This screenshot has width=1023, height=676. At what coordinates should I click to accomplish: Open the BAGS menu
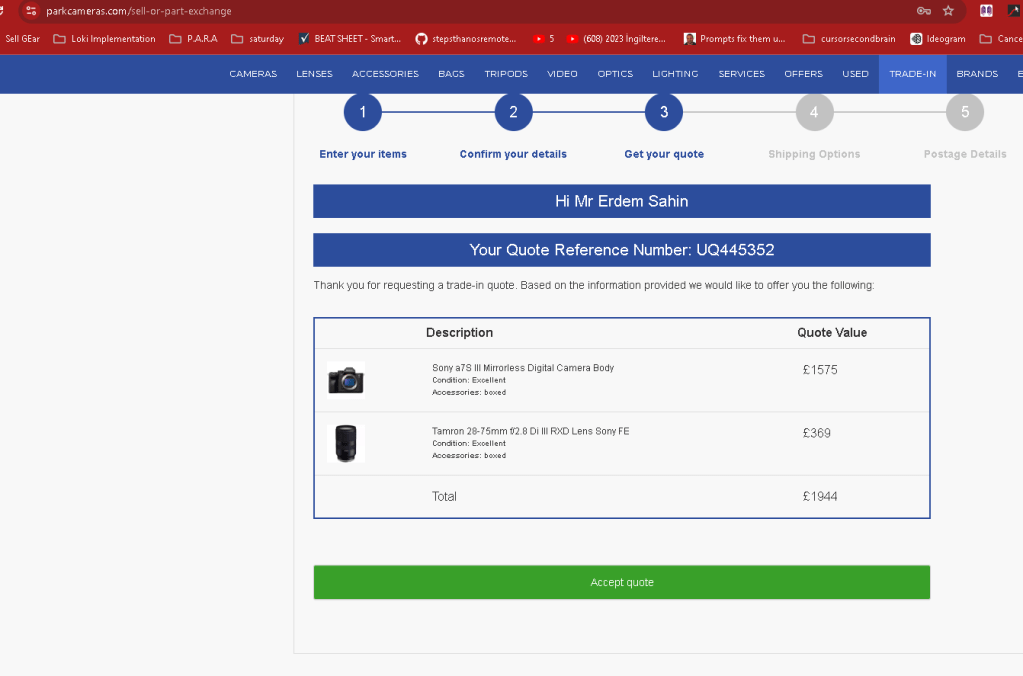click(x=451, y=74)
